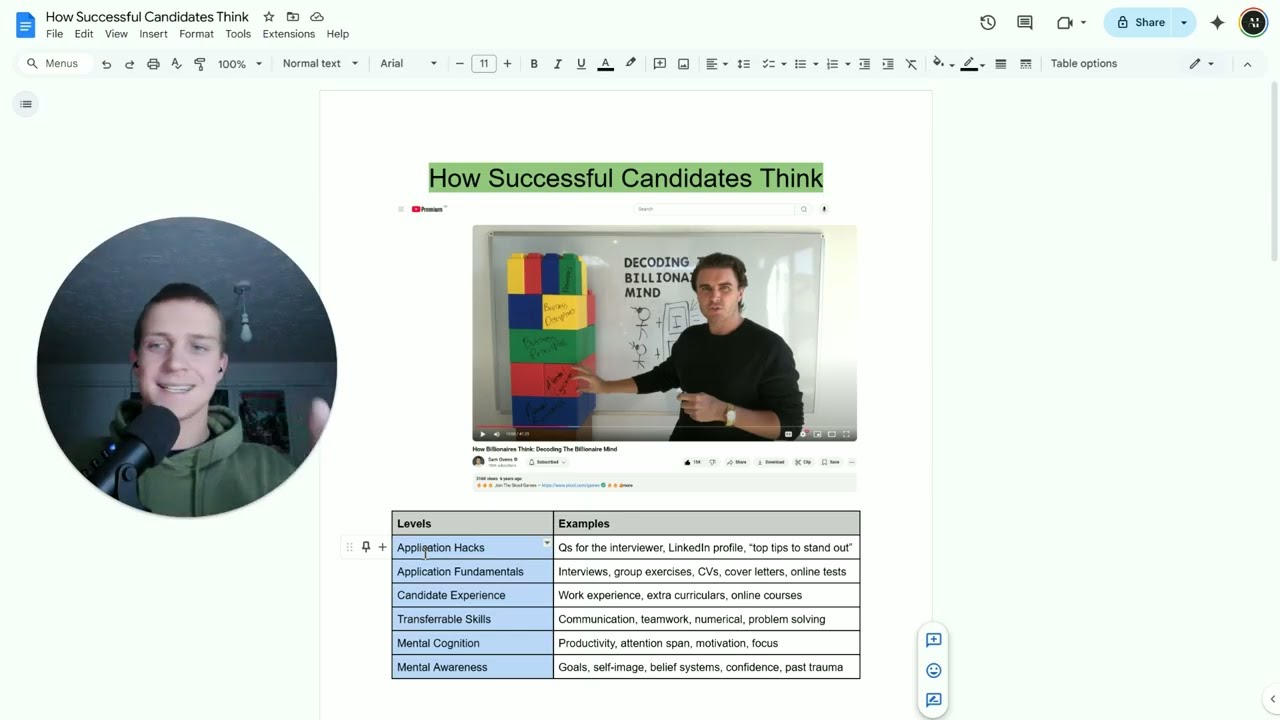Decrease font size with minus
Image resolution: width=1280 pixels, height=720 pixels.
point(460,64)
